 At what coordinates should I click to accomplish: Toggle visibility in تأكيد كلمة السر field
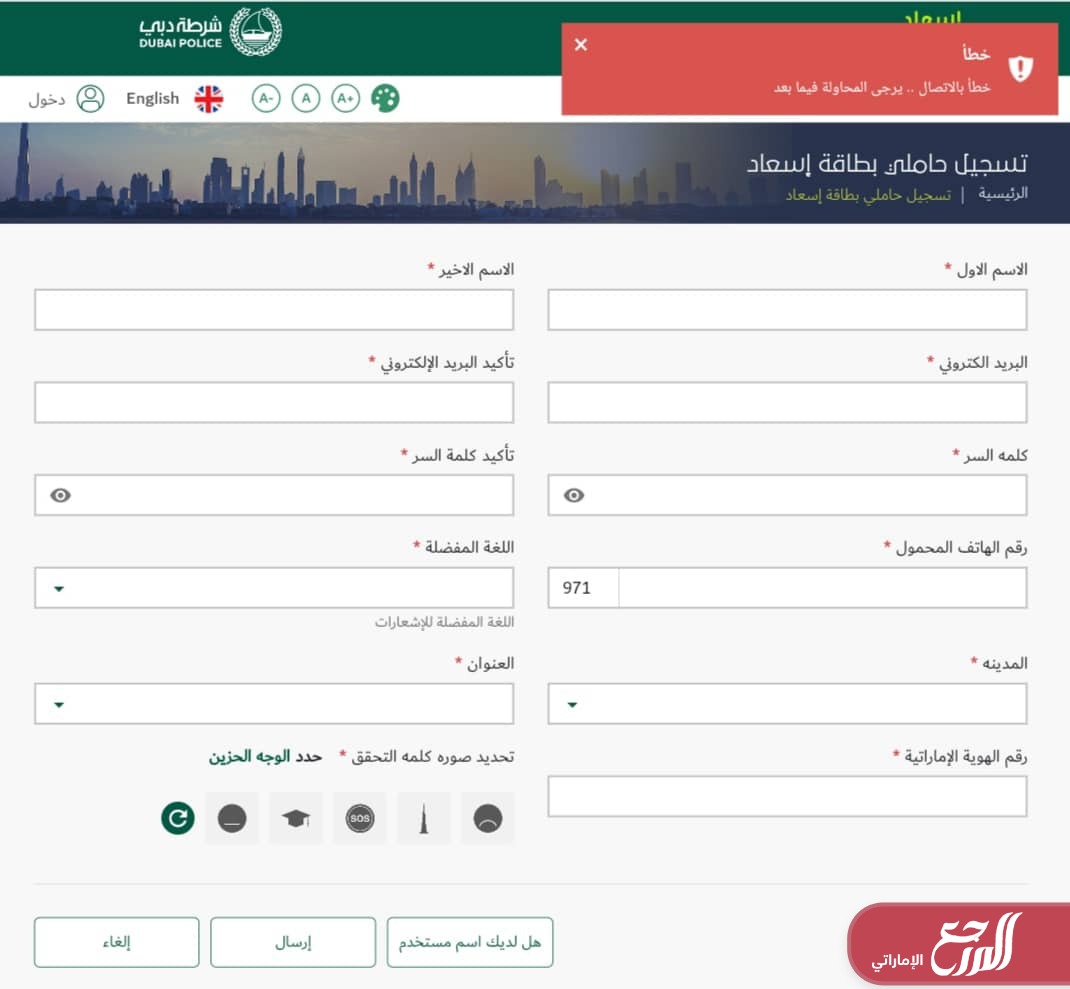point(61,495)
